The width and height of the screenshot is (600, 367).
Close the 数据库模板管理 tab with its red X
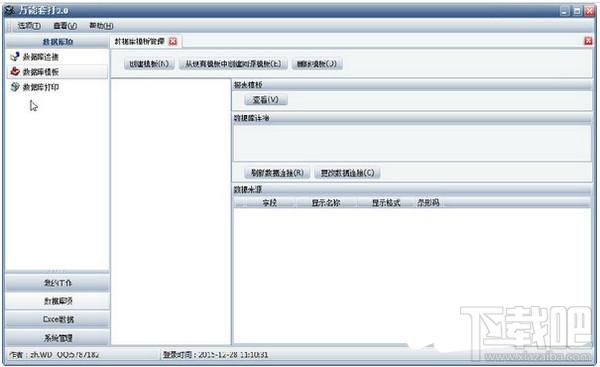pyautogui.click(x=173, y=41)
